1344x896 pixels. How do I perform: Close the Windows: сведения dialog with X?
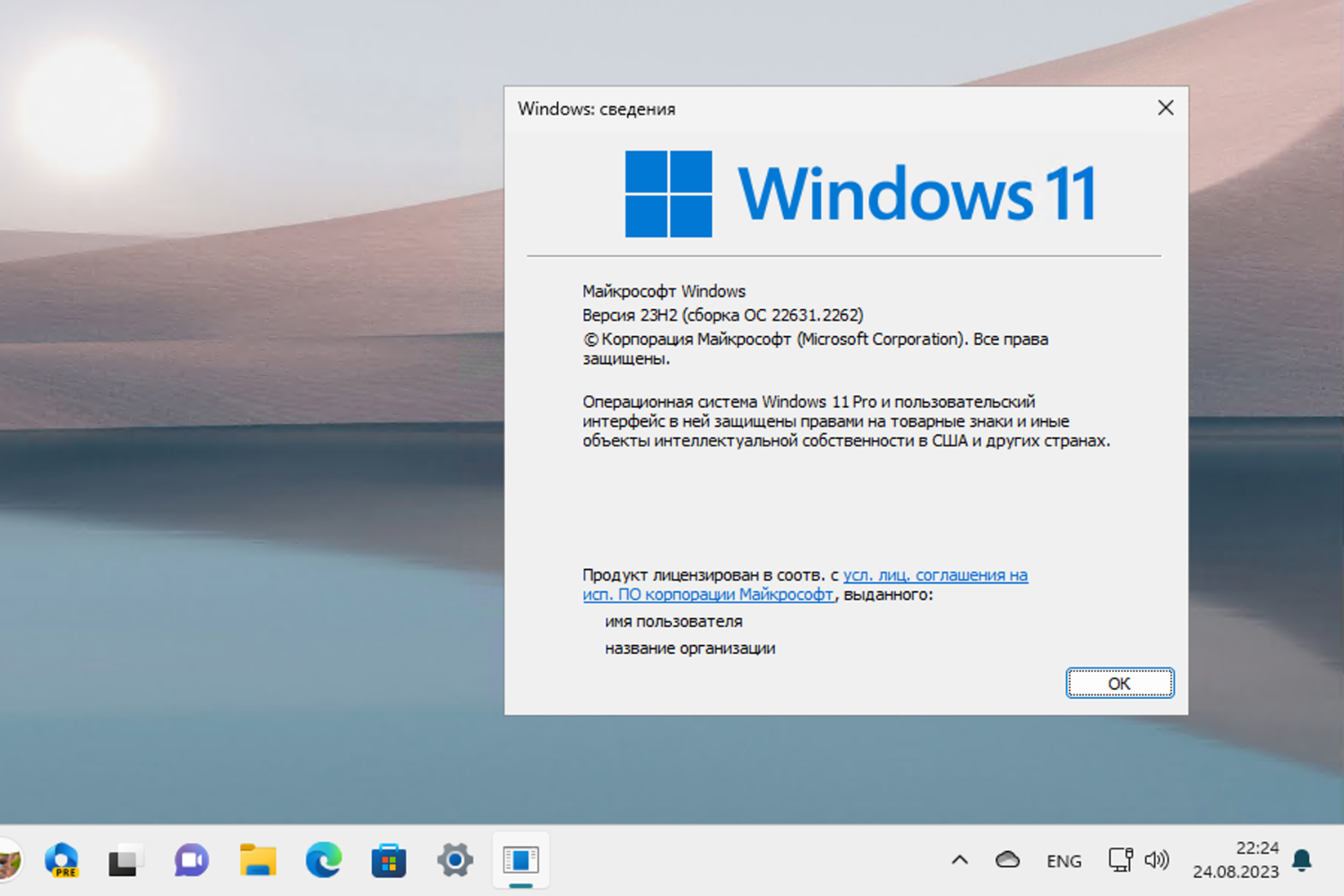1165,108
